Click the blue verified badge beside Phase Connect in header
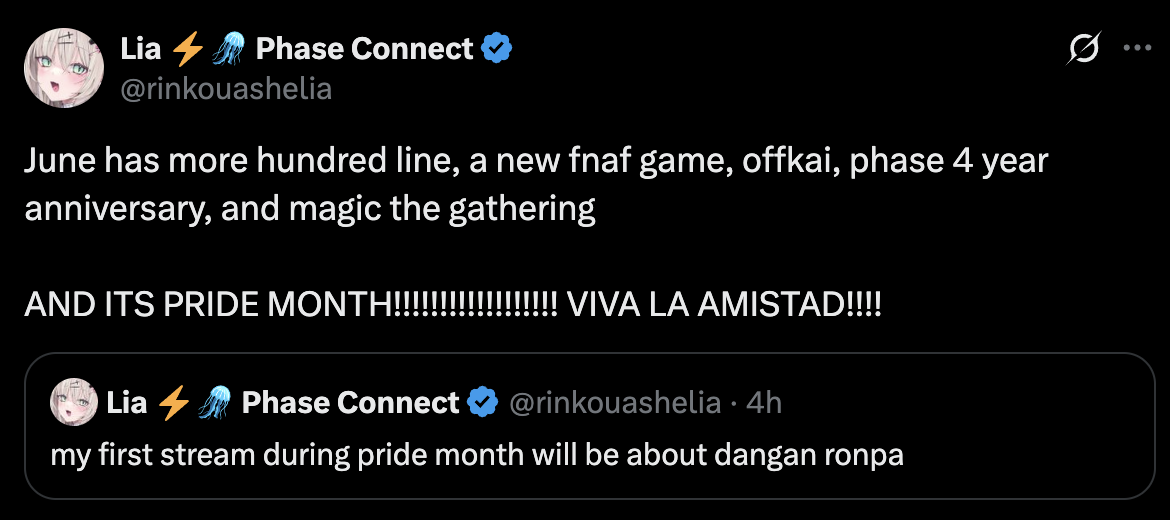 pos(497,48)
